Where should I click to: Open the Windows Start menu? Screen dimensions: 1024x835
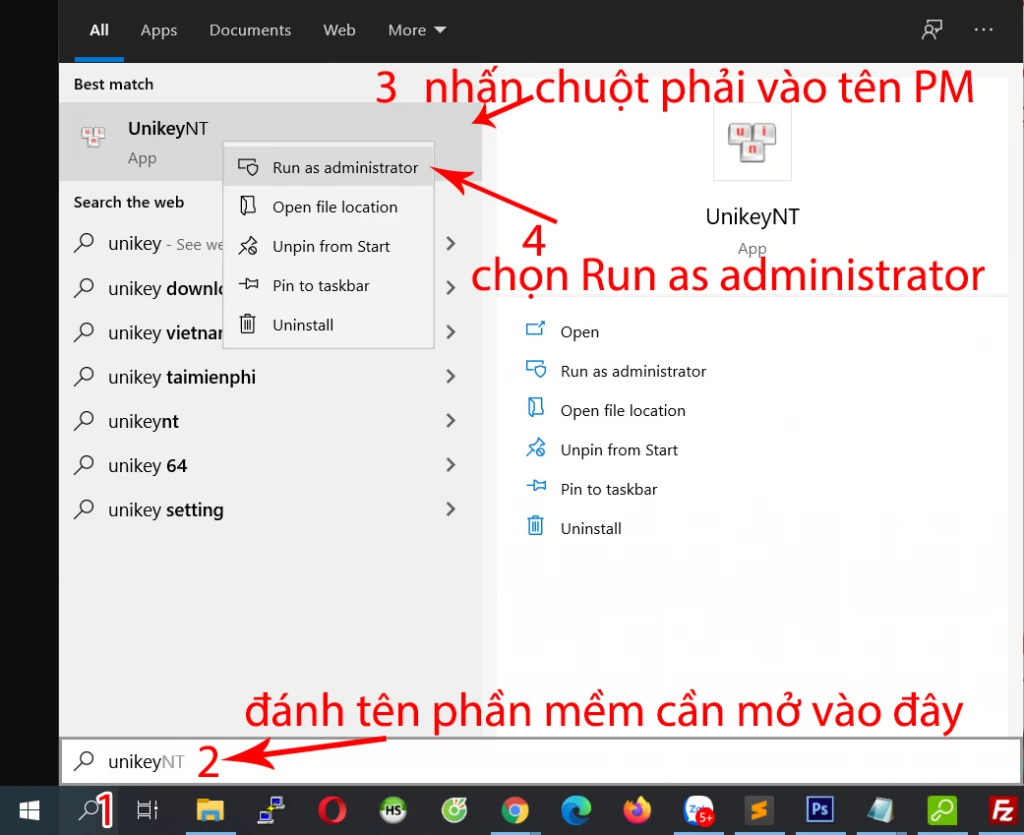pyautogui.click(x=29, y=810)
